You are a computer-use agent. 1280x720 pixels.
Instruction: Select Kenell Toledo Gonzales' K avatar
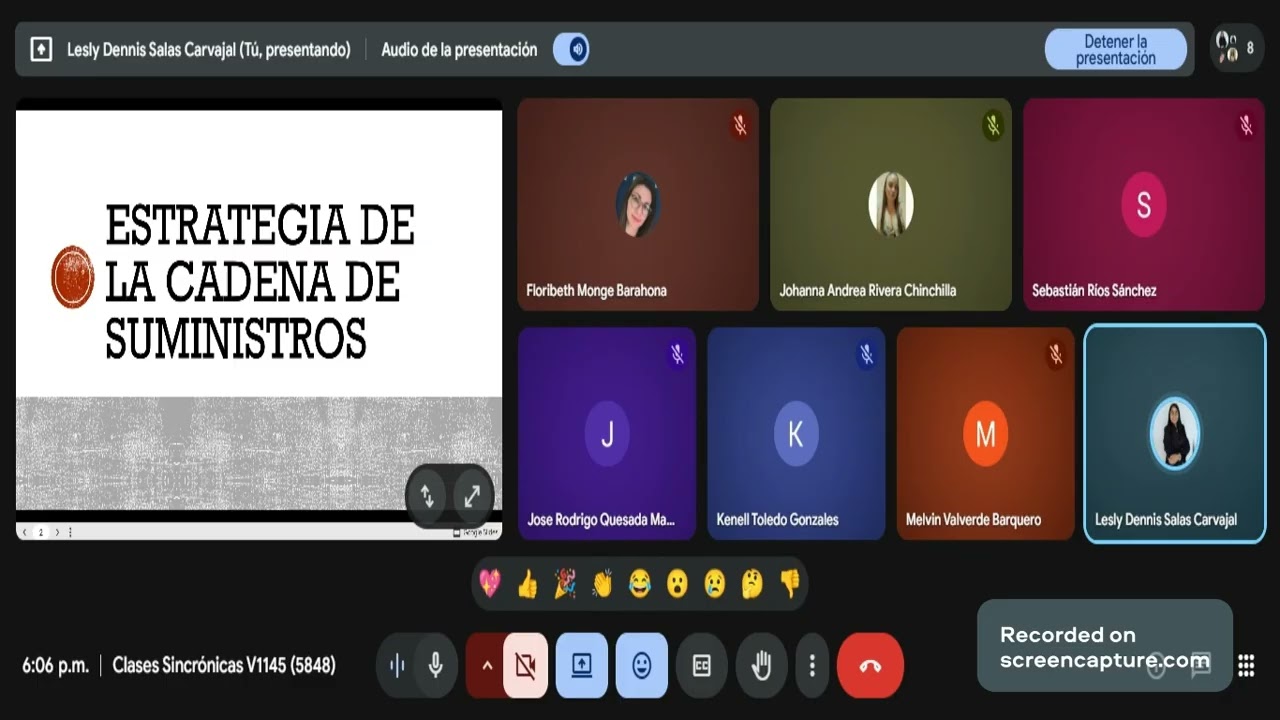tap(796, 434)
